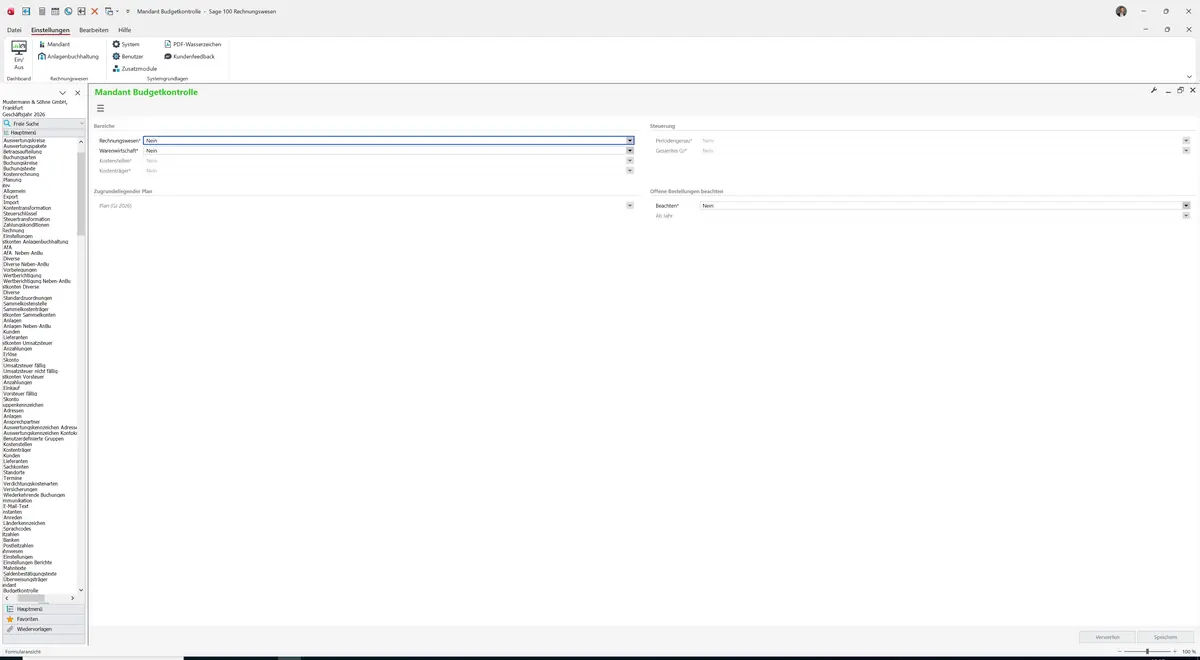1200x660 pixels.
Task: Click the magnifier icon of Freie Suche
Action: click(x=7, y=123)
